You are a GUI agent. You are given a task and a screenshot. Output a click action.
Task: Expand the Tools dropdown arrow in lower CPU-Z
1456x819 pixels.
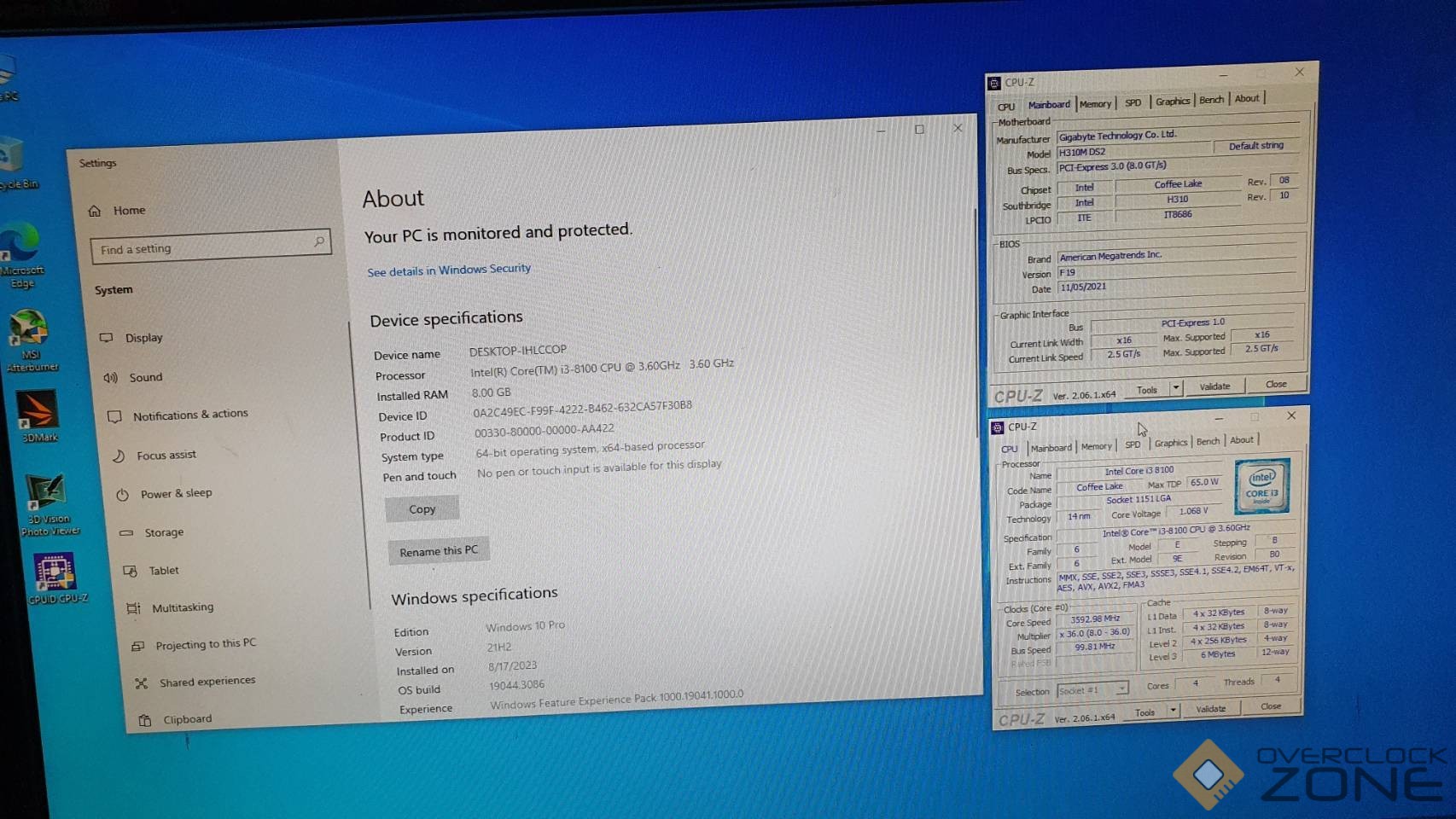coord(1174,711)
